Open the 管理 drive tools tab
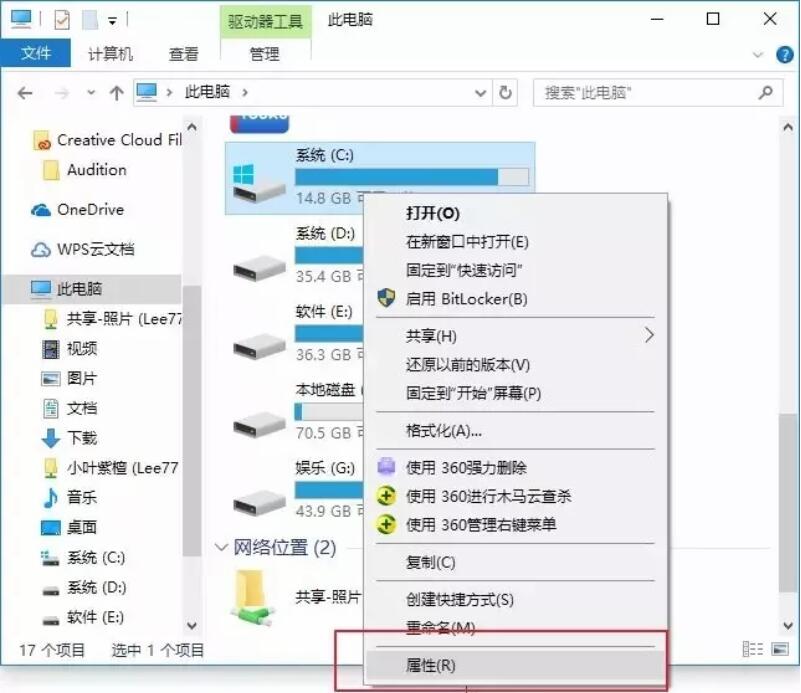The height and width of the screenshot is (693, 801). pos(265,55)
